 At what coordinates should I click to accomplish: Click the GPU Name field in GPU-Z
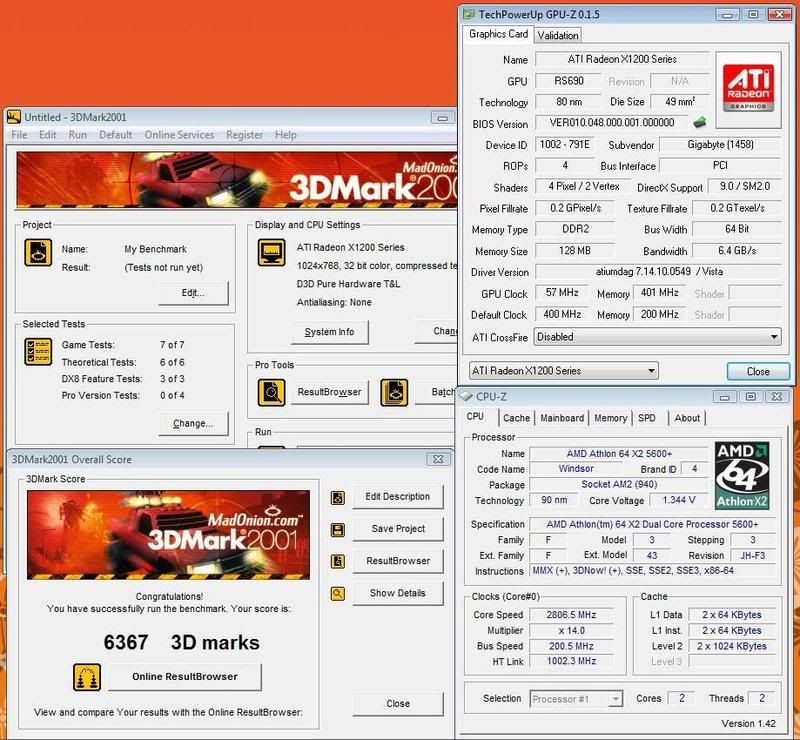(622, 59)
